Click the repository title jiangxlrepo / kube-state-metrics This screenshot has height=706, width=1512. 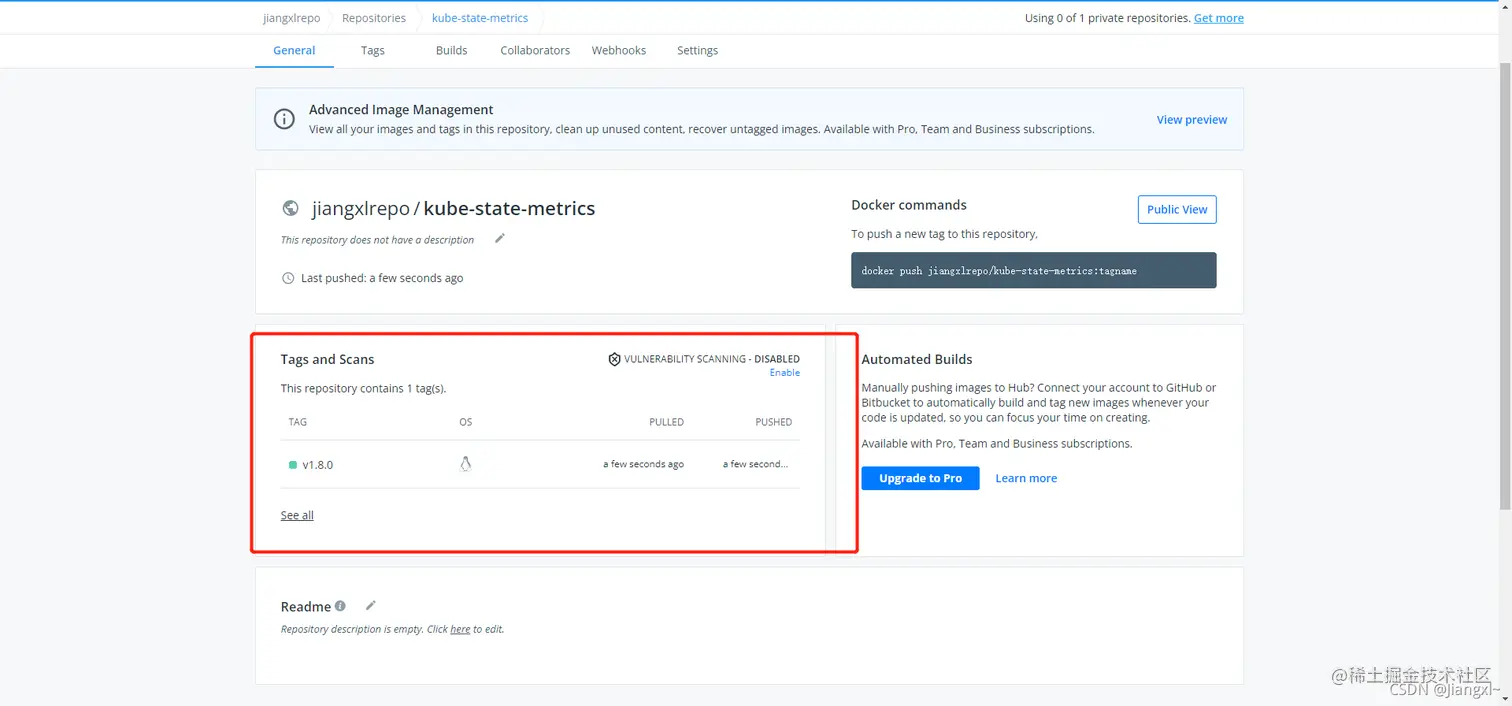[453, 208]
